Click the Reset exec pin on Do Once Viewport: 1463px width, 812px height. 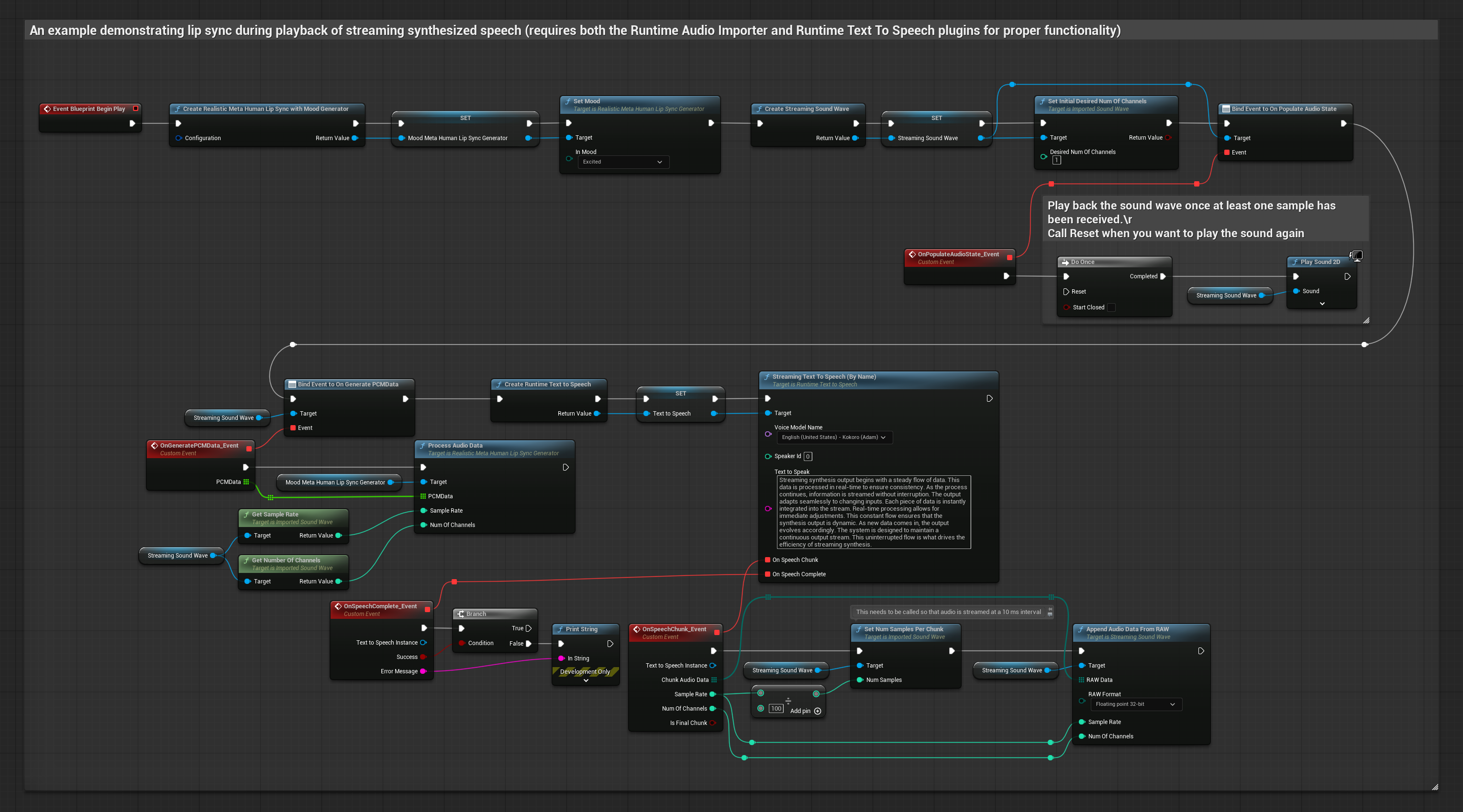point(1066,292)
